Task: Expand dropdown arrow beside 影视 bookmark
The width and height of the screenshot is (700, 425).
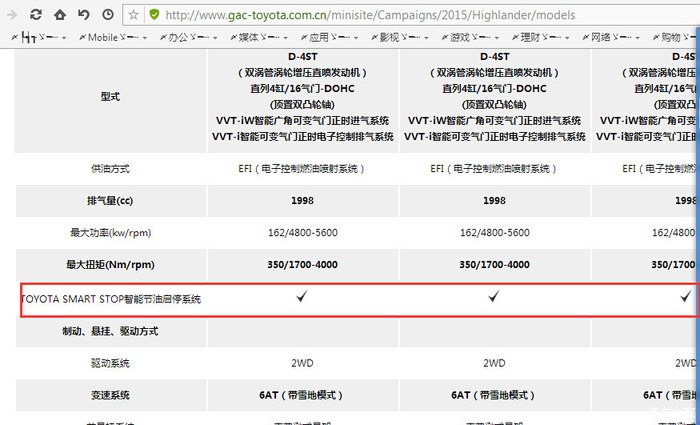Action: coord(426,38)
